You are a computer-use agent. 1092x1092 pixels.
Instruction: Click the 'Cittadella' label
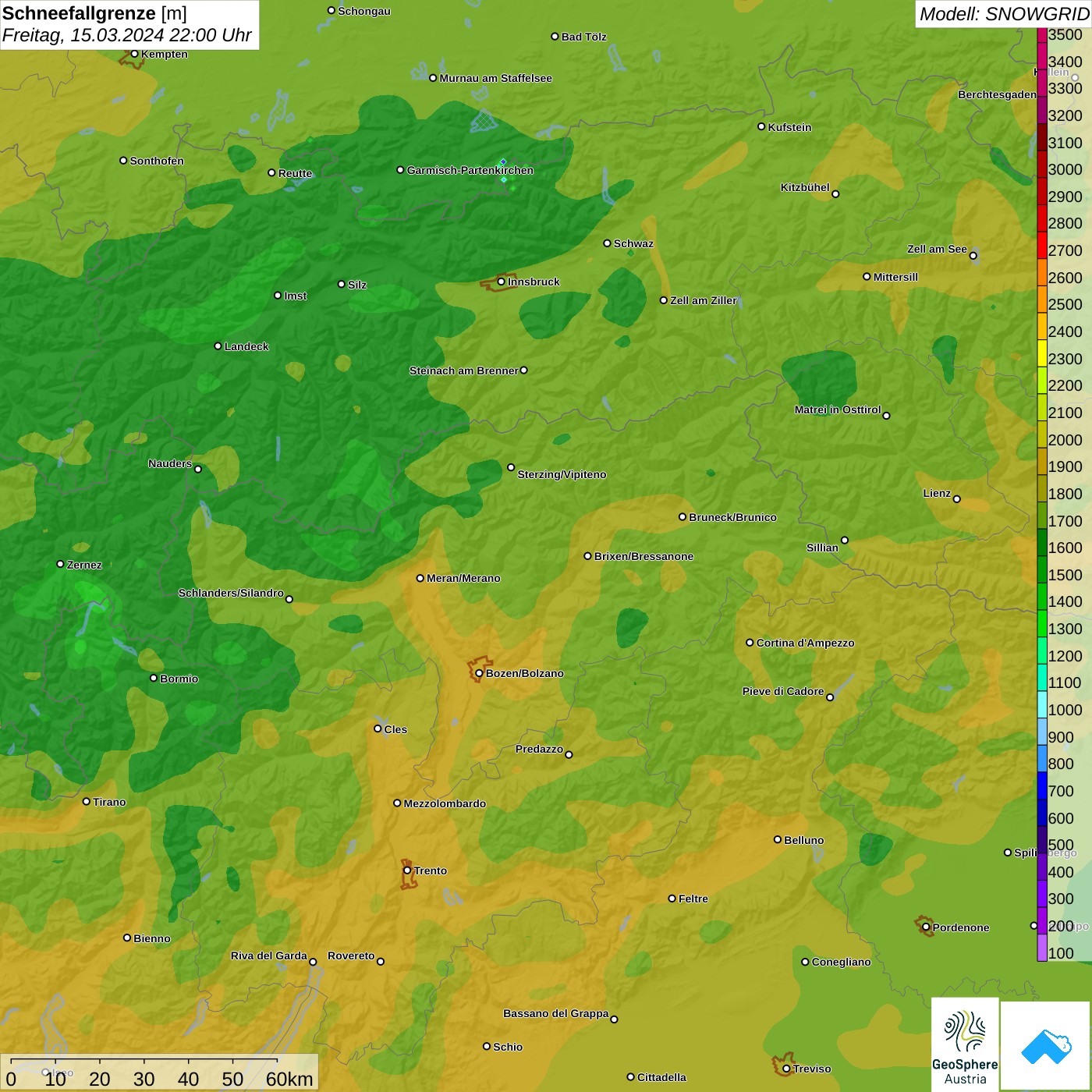[x=661, y=1077]
